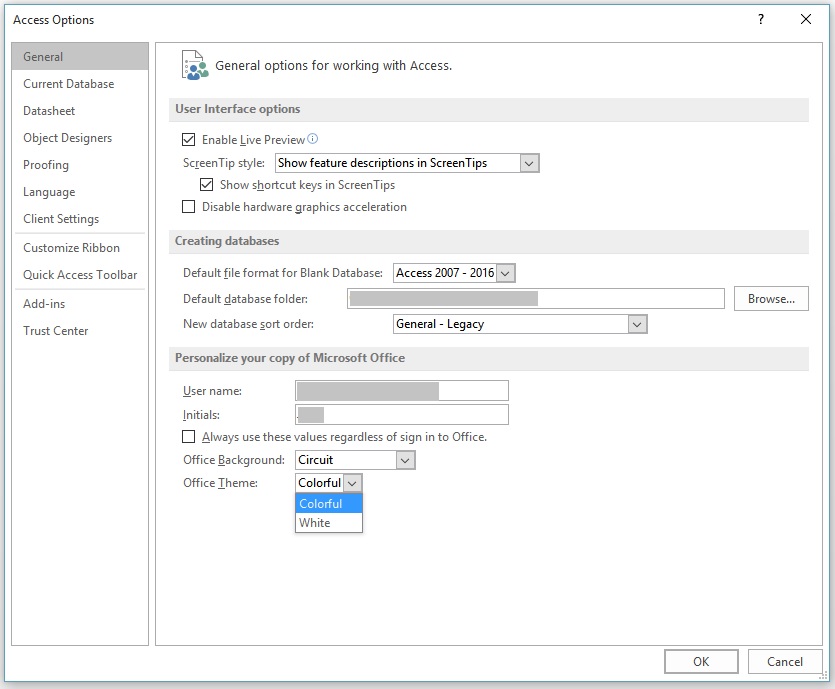Switch to Datasheet options

tap(80, 111)
